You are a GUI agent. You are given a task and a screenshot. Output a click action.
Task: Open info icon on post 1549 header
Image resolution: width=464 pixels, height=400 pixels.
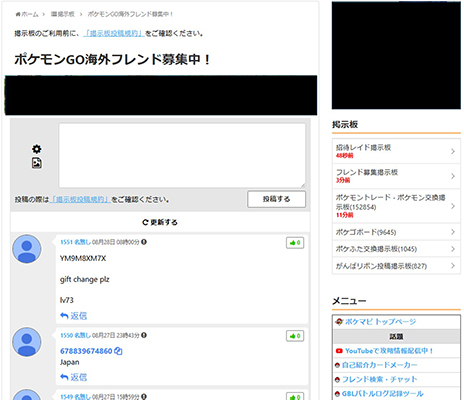144,396
